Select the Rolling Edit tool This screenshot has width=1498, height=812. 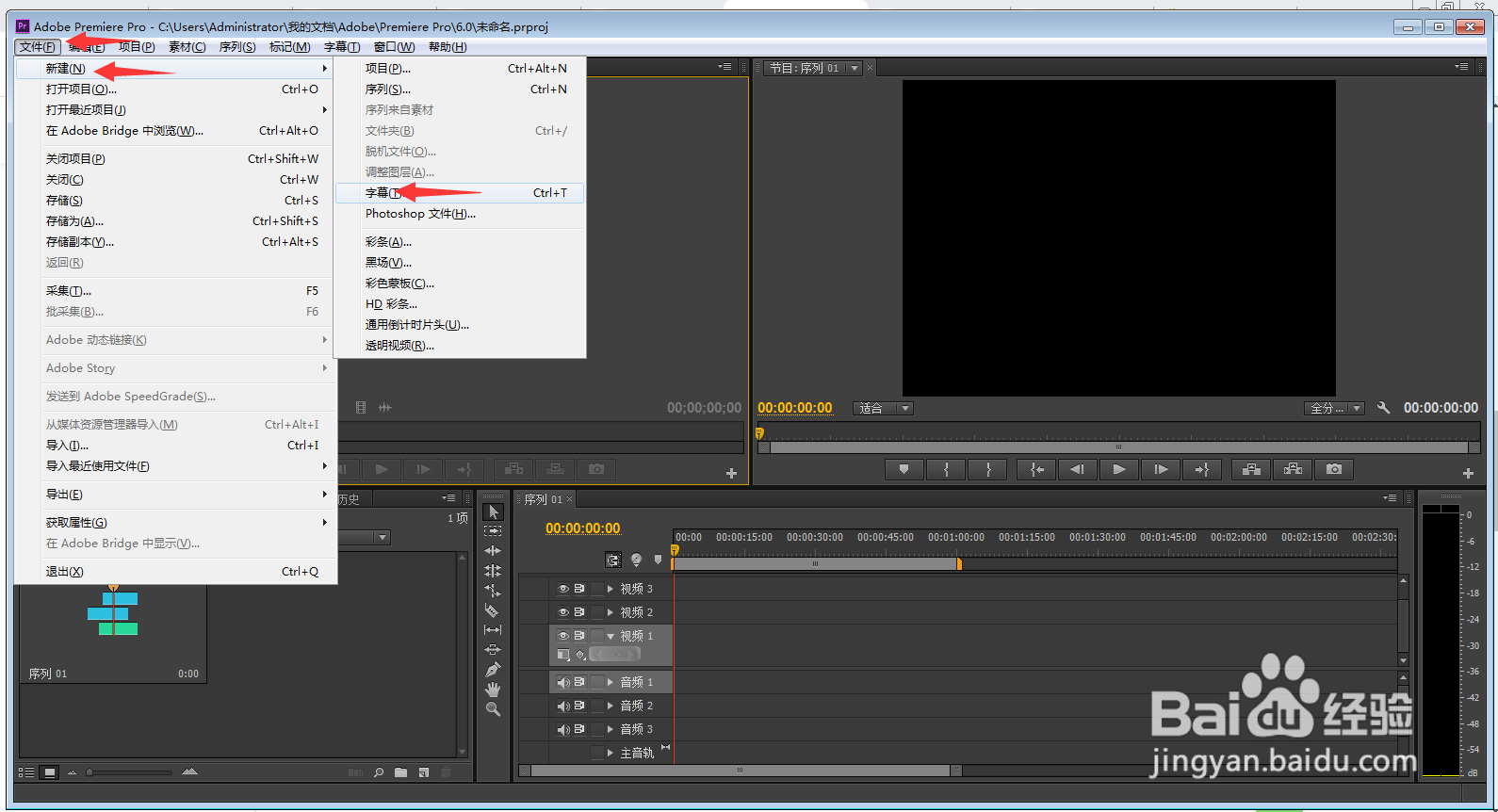click(493, 571)
